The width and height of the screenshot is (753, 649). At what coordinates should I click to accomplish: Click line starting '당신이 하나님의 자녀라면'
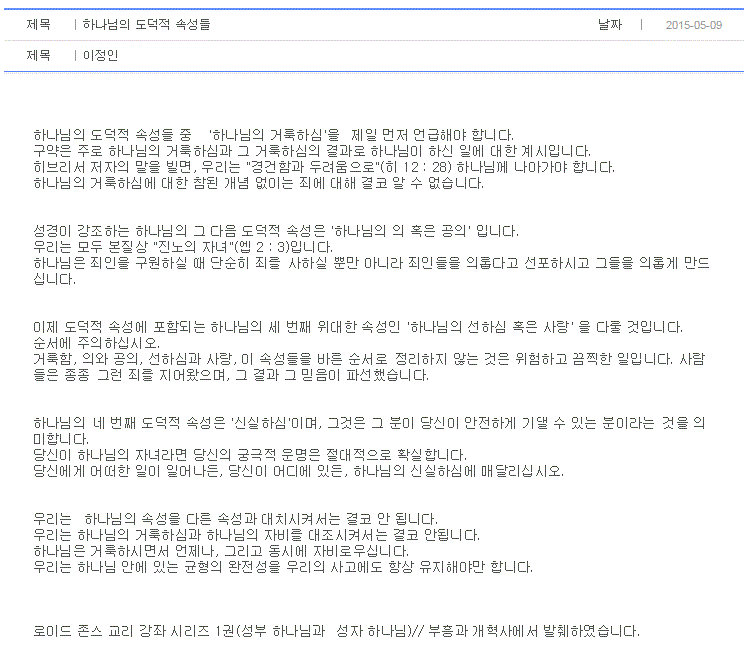coord(250,455)
